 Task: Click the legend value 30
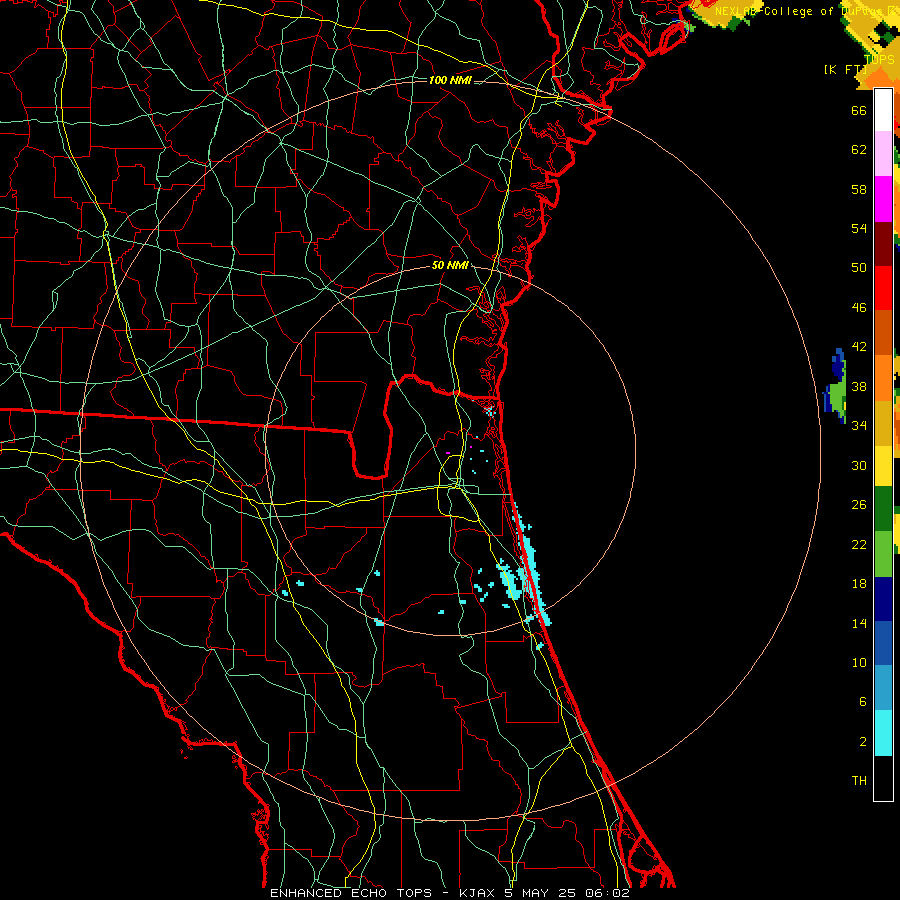[859, 465]
